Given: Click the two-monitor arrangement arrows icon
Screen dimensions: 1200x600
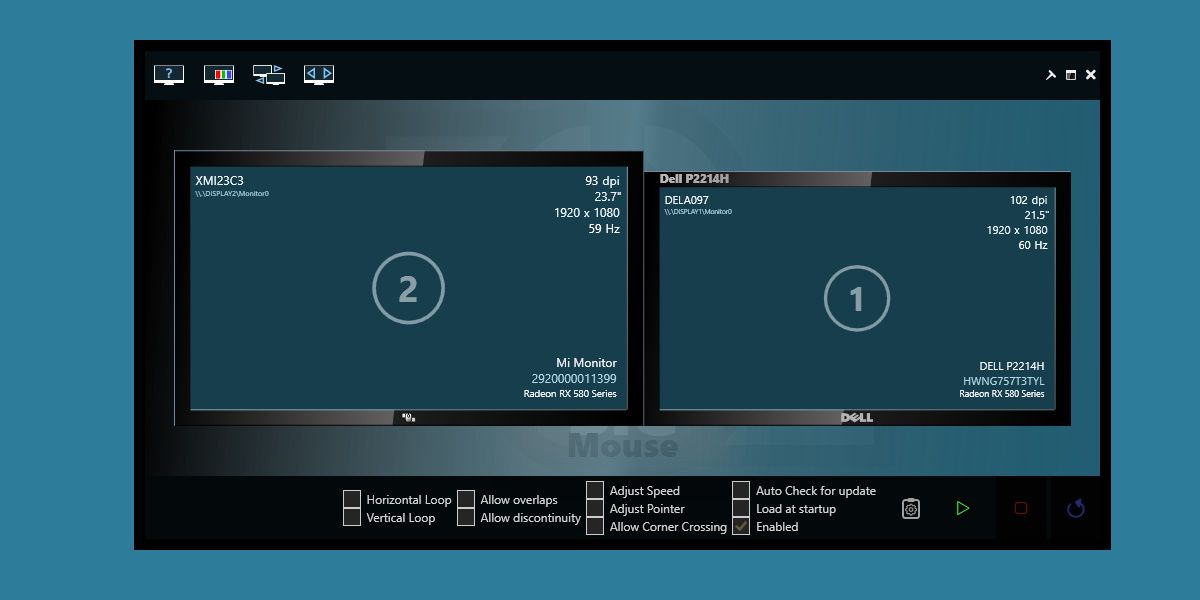Looking at the screenshot, I should 269,74.
